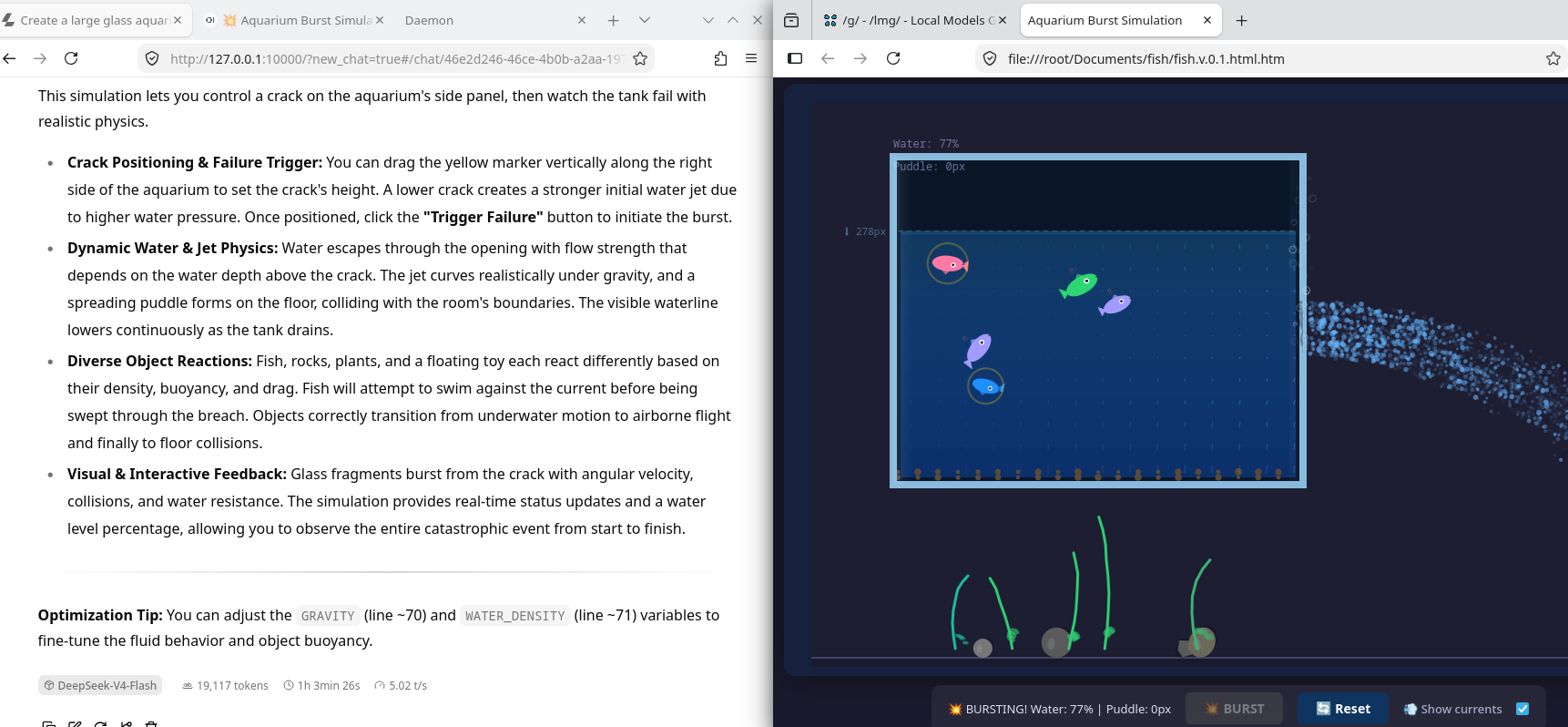Bookmark the fish simulation page with star
The height and width of the screenshot is (727, 1568).
[x=1553, y=58]
